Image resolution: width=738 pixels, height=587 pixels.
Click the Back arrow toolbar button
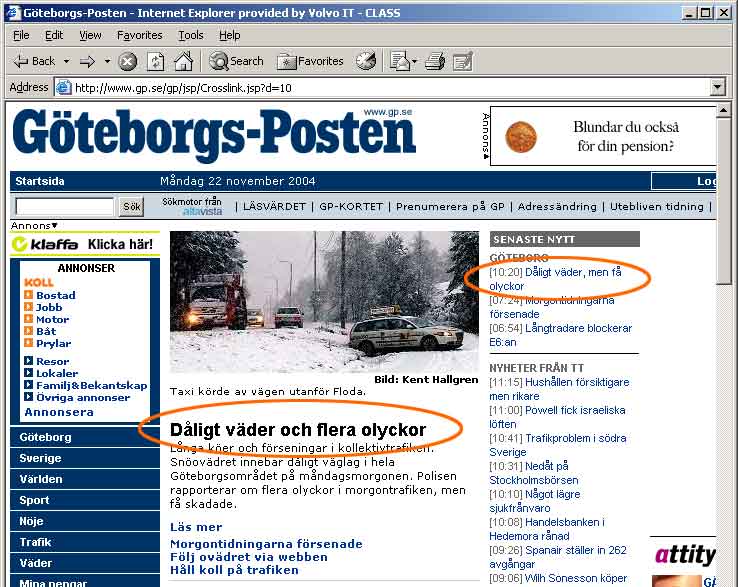coord(34,61)
